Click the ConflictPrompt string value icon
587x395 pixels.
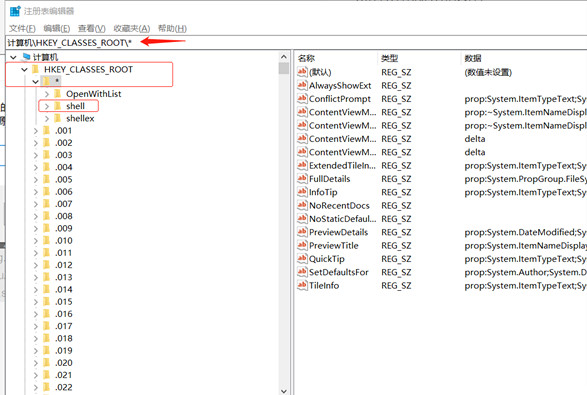click(302, 98)
